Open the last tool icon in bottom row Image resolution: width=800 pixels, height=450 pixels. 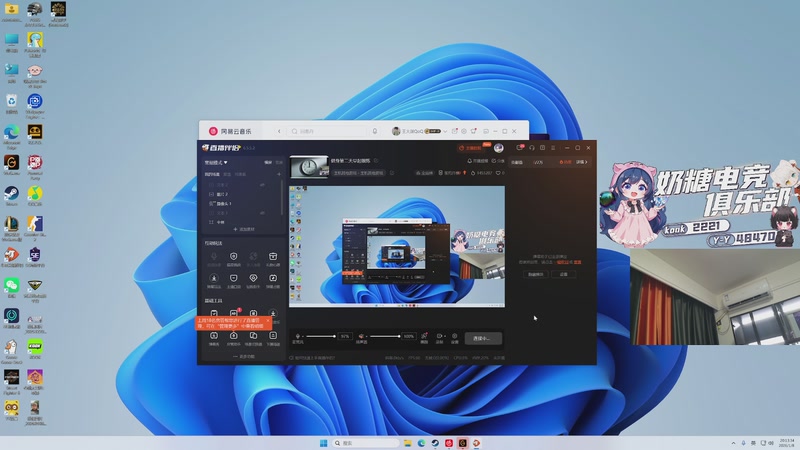(x=273, y=338)
